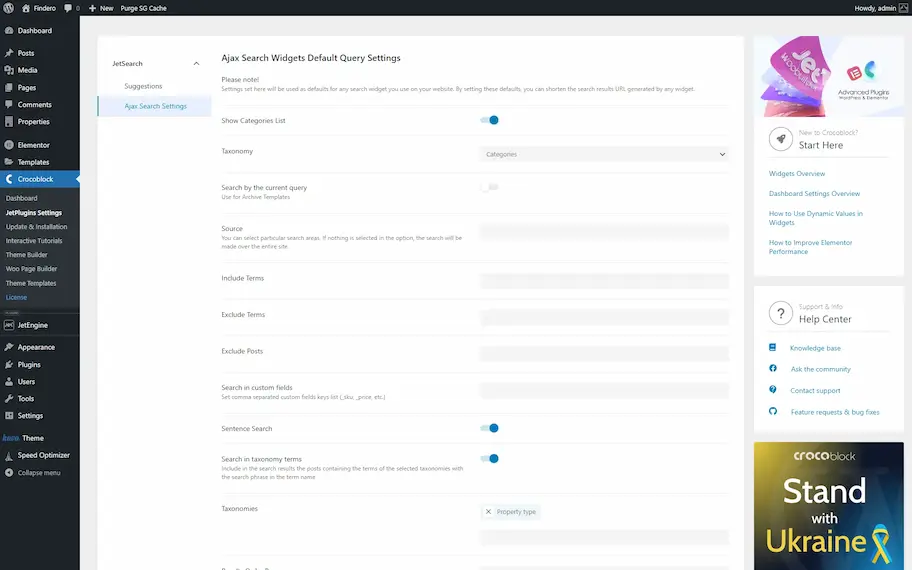Turn off Search in taxonomy terms toggle
The height and width of the screenshot is (570, 912).
[x=489, y=458]
